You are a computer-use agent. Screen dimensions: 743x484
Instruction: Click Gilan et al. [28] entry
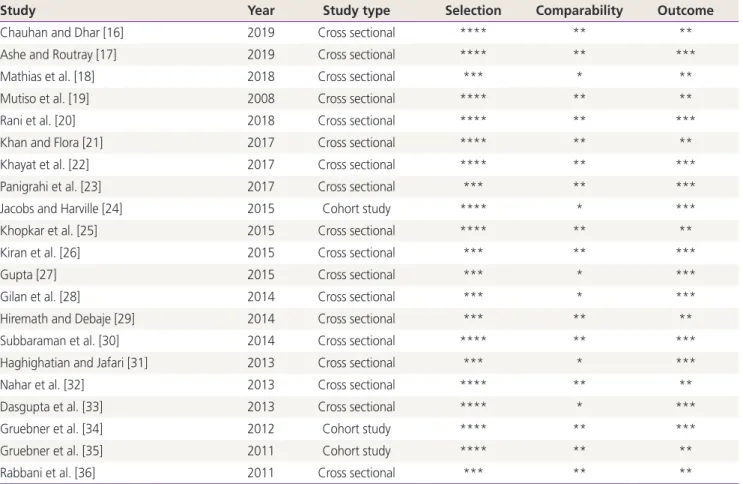click(40, 296)
